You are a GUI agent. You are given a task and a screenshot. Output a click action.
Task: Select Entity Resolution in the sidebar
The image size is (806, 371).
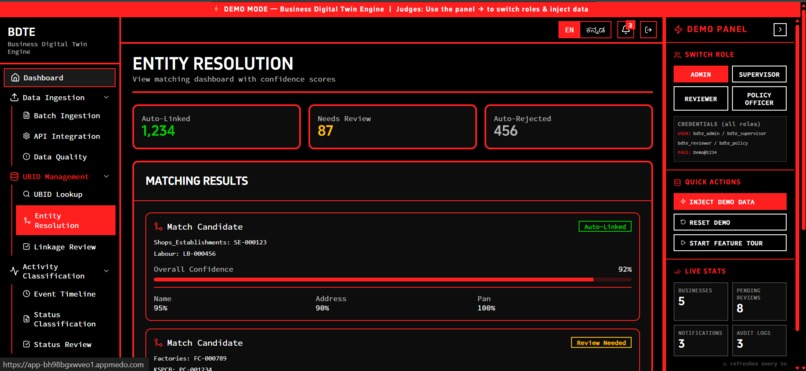[66, 220]
